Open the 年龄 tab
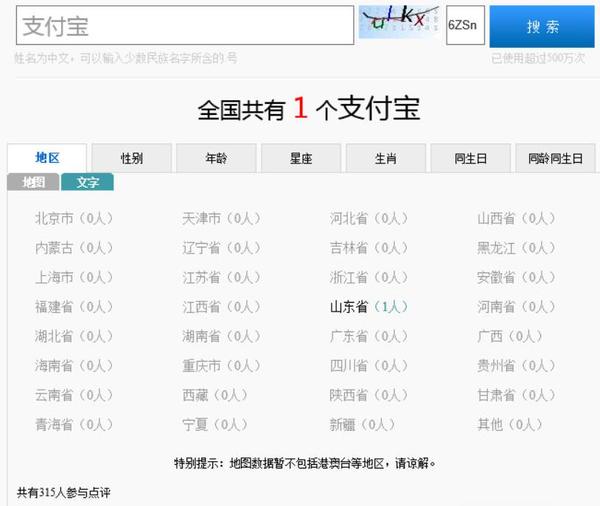The image size is (600, 506). (216, 158)
